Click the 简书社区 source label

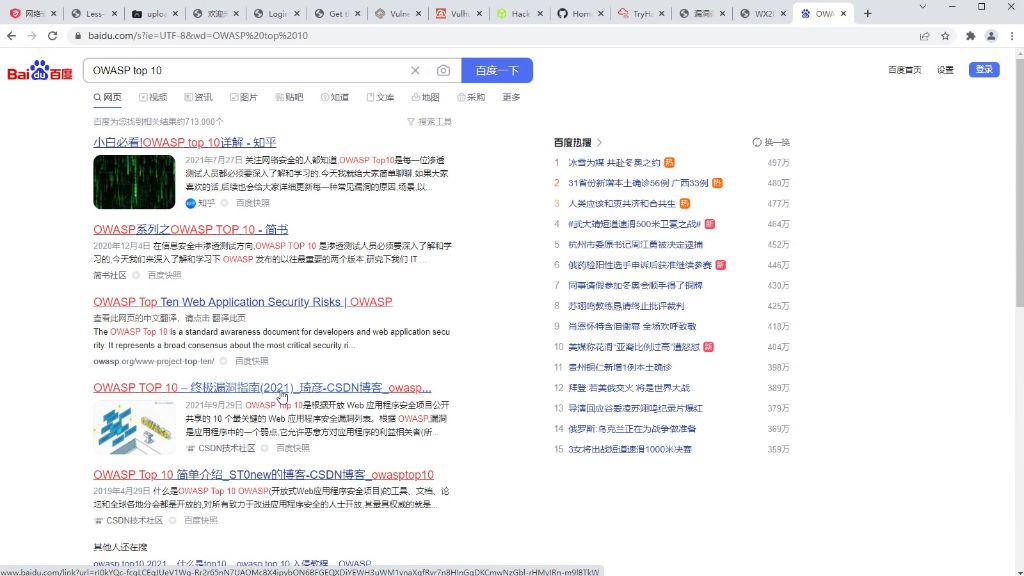point(110,276)
